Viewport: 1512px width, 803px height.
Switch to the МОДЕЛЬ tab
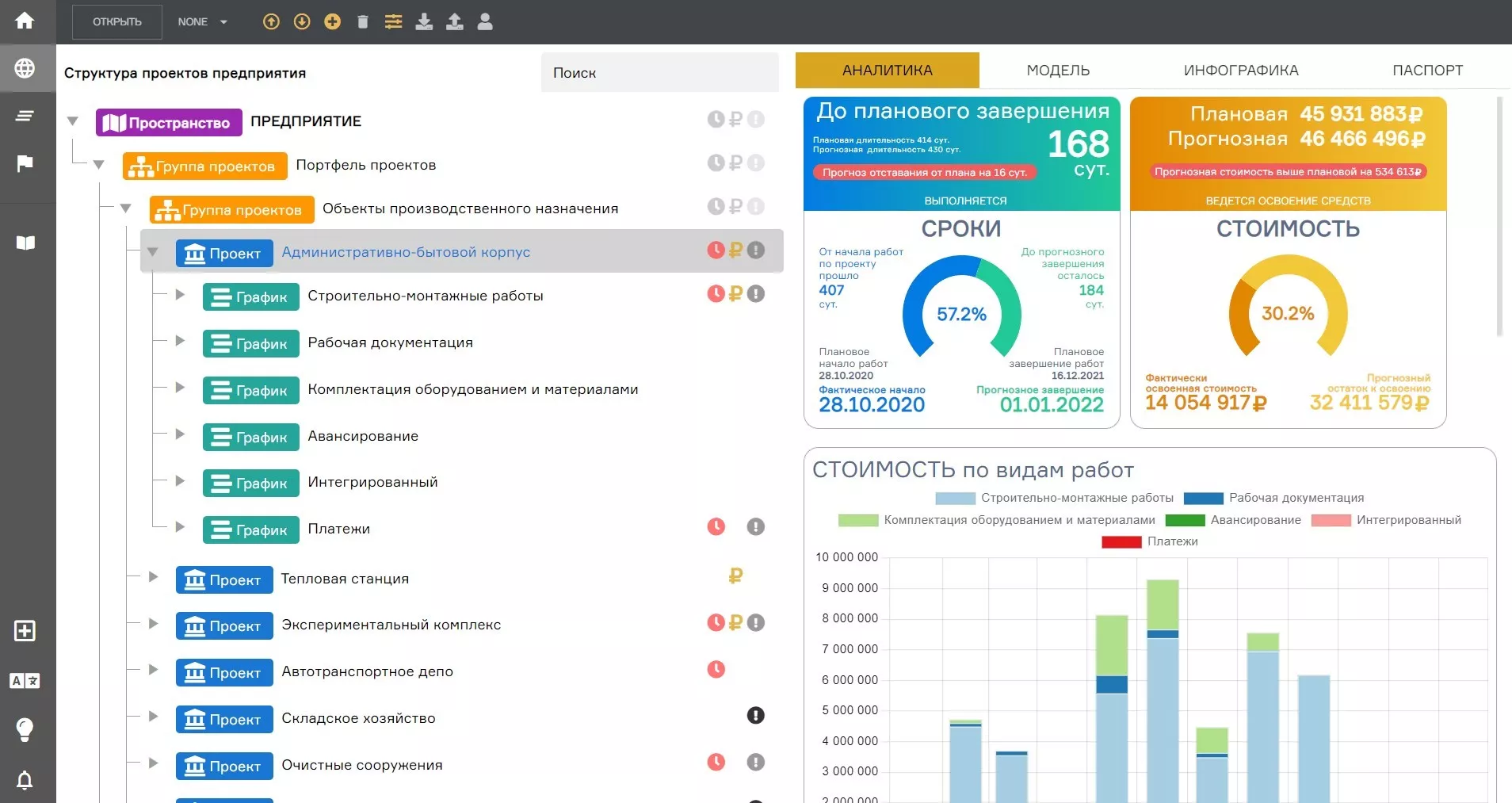click(1058, 71)
